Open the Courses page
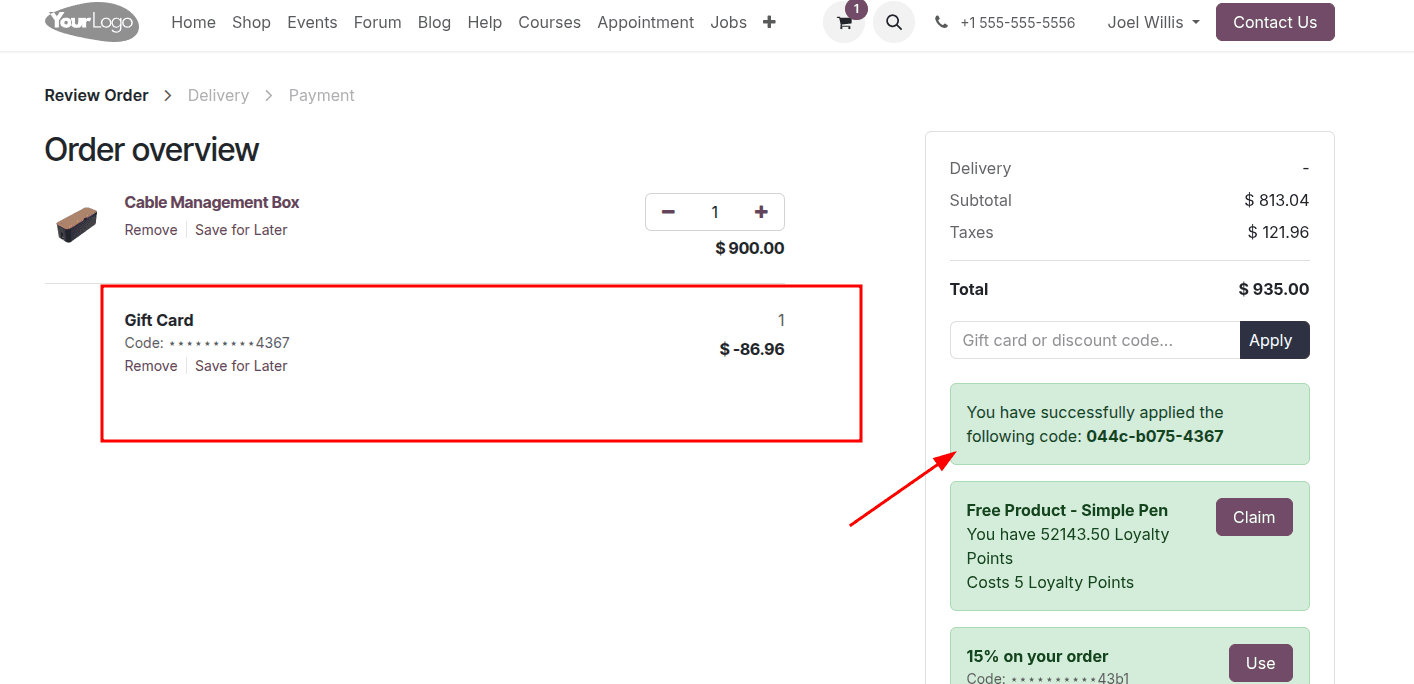The width and height of the screenshot is (1414, 684). (549, 22)
